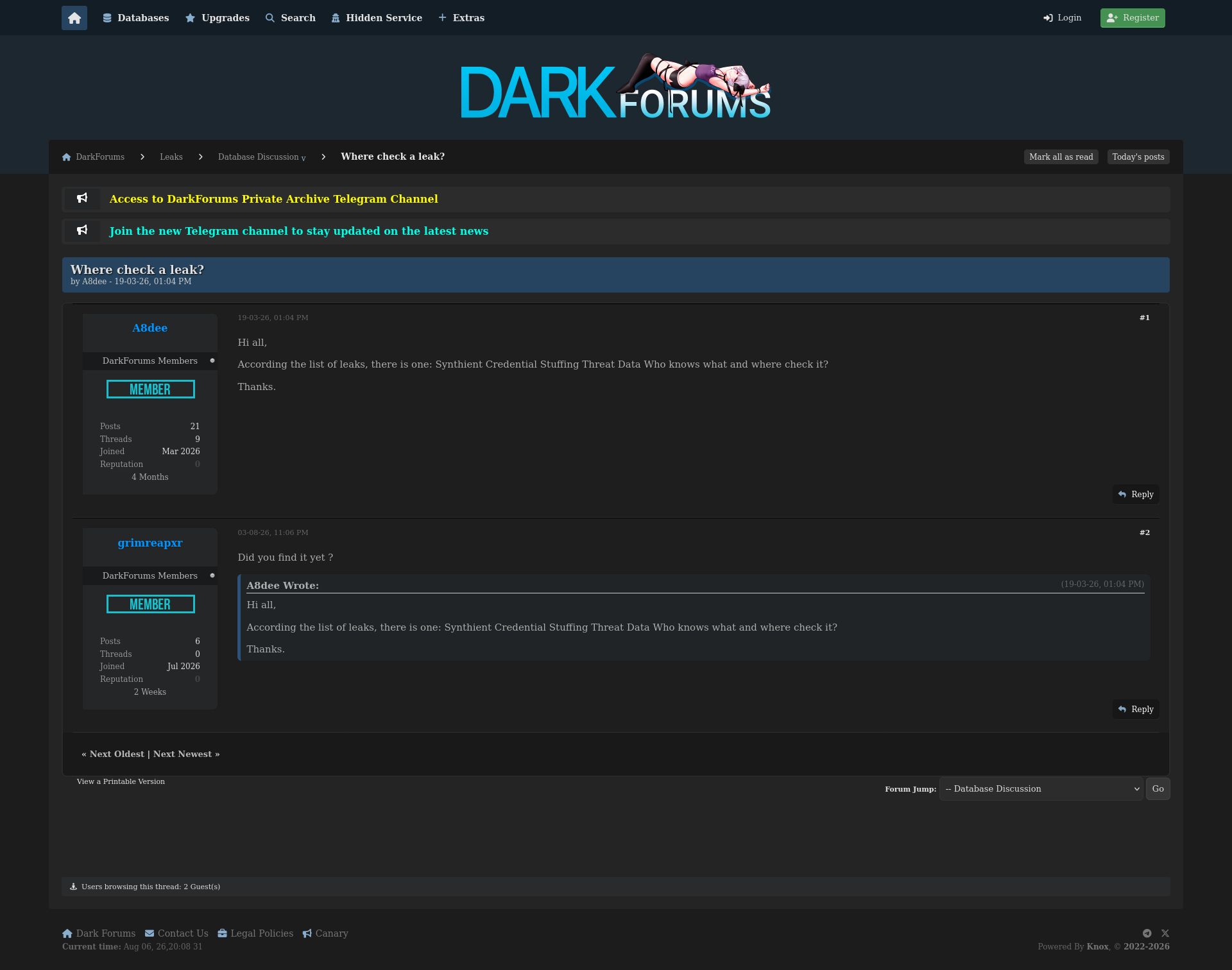Click A8dee's reputation value
Screen dimensions: 1232x970
(198, 464)
